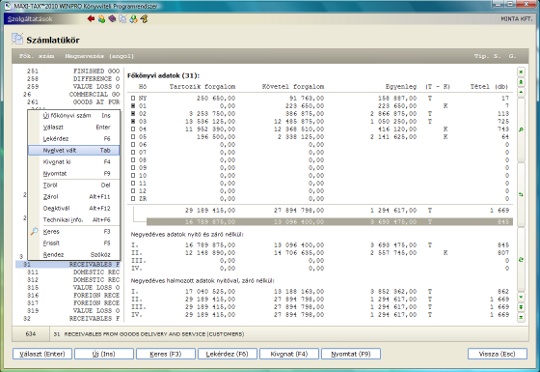Viewport: 540px width, 372px height.
Task: Click the single down arrow side button
Action: point(521,297)
